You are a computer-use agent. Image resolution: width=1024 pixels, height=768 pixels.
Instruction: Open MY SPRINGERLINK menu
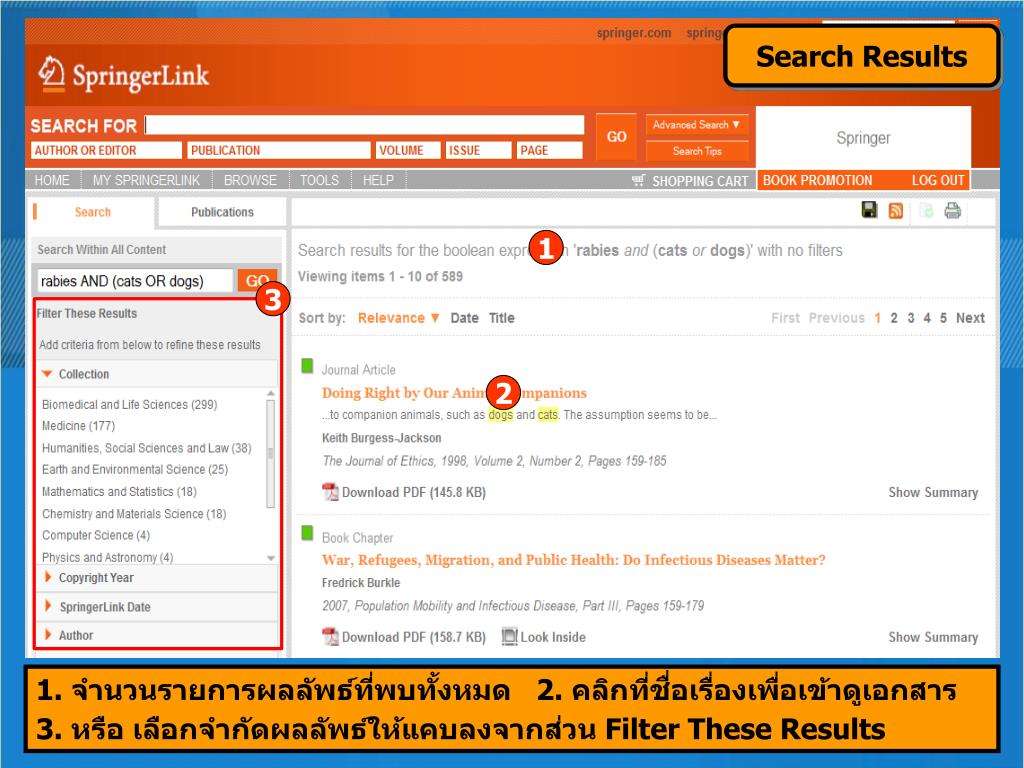coord(146,180)
